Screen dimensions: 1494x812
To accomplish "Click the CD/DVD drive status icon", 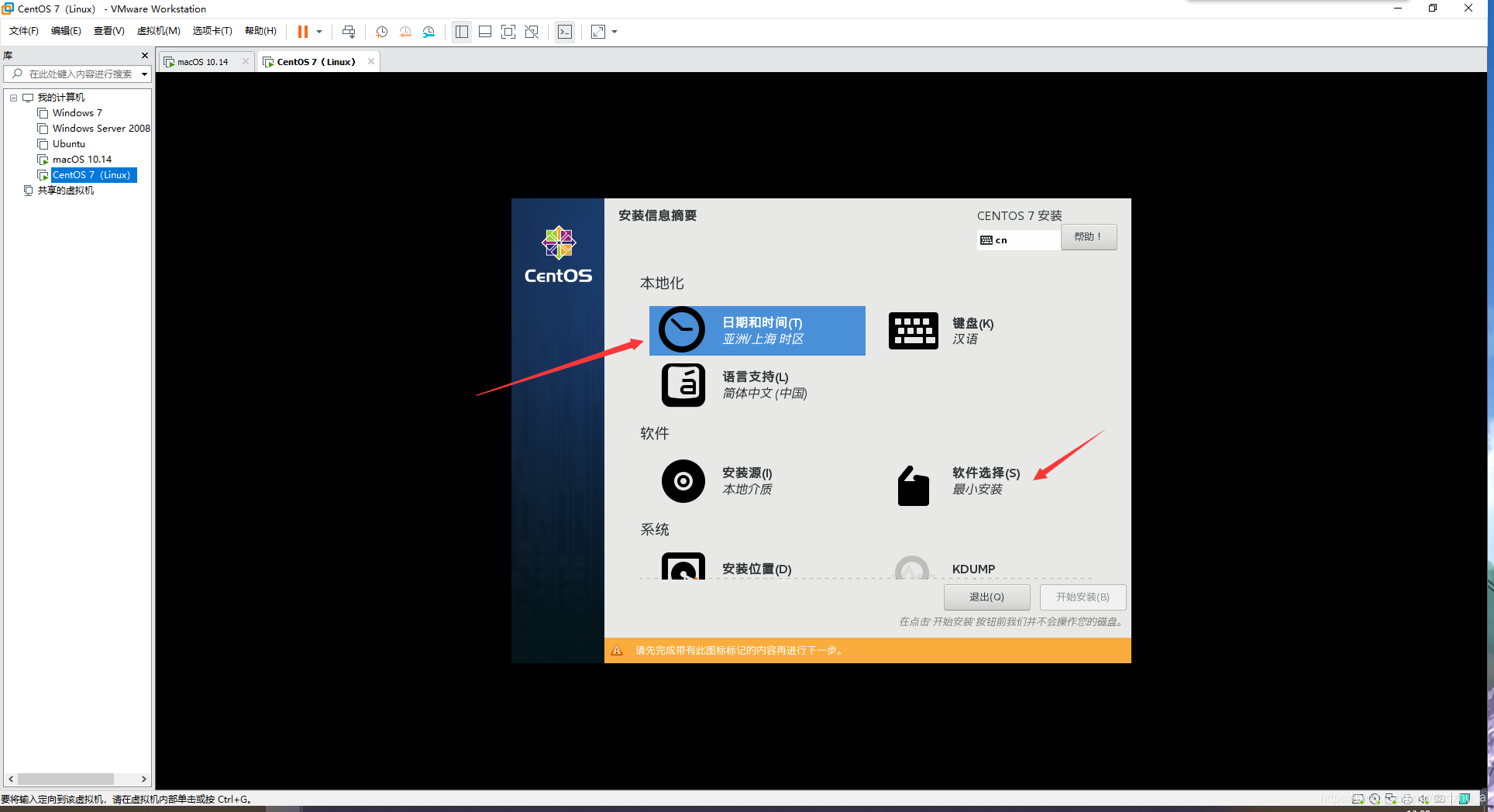I will click(x=1375, y=799).
